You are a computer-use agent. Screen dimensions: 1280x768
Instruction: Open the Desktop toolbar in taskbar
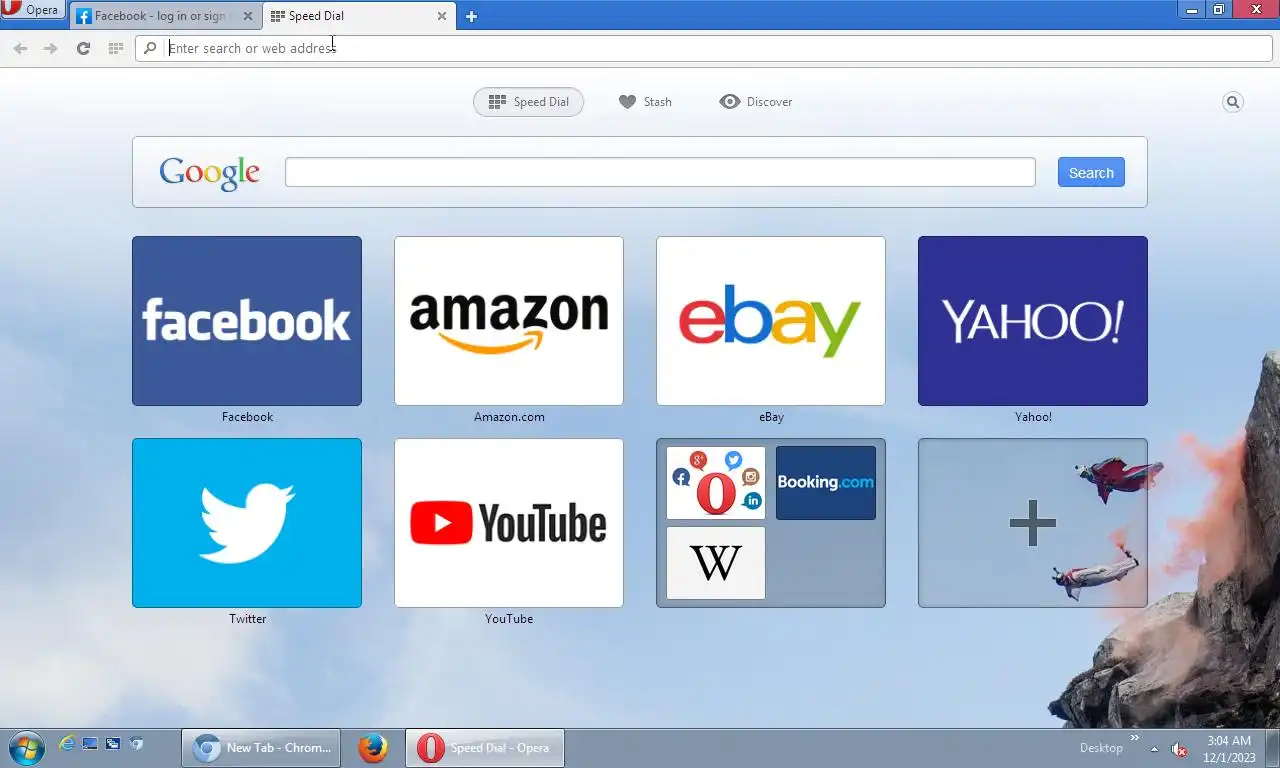[x=1101, y=748]
